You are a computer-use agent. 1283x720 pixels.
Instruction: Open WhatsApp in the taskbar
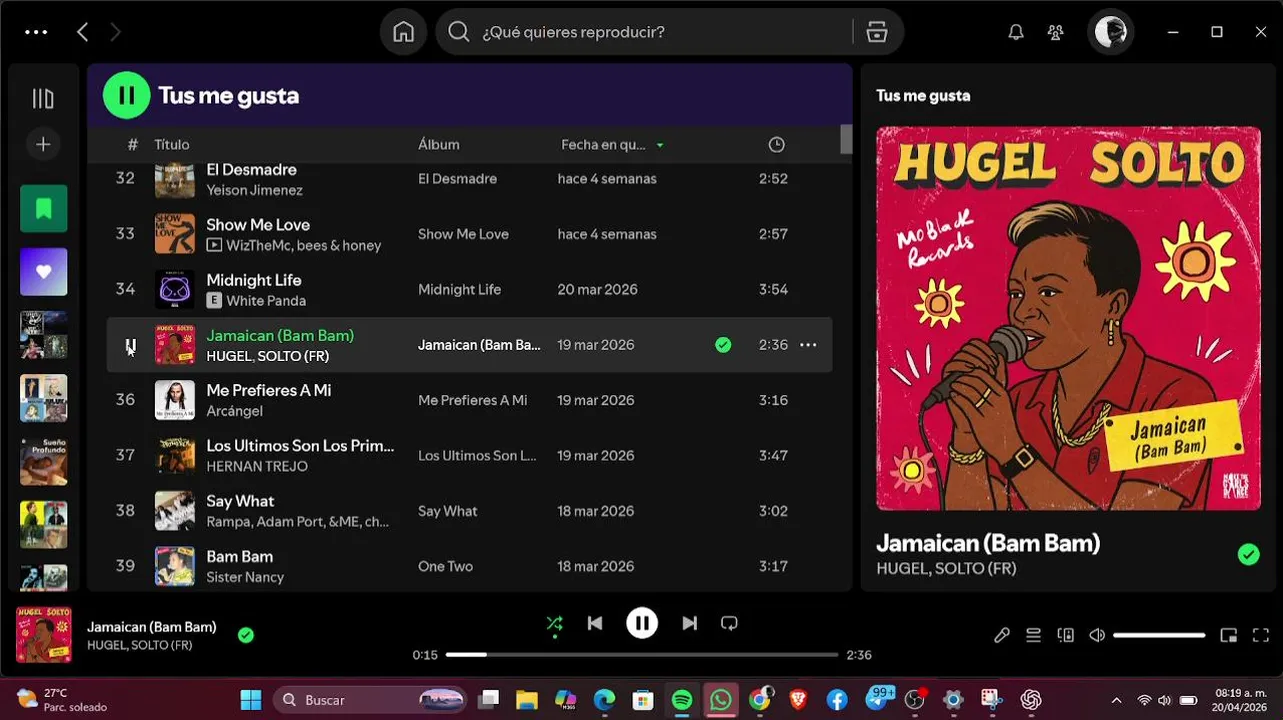tap(720, 699)
